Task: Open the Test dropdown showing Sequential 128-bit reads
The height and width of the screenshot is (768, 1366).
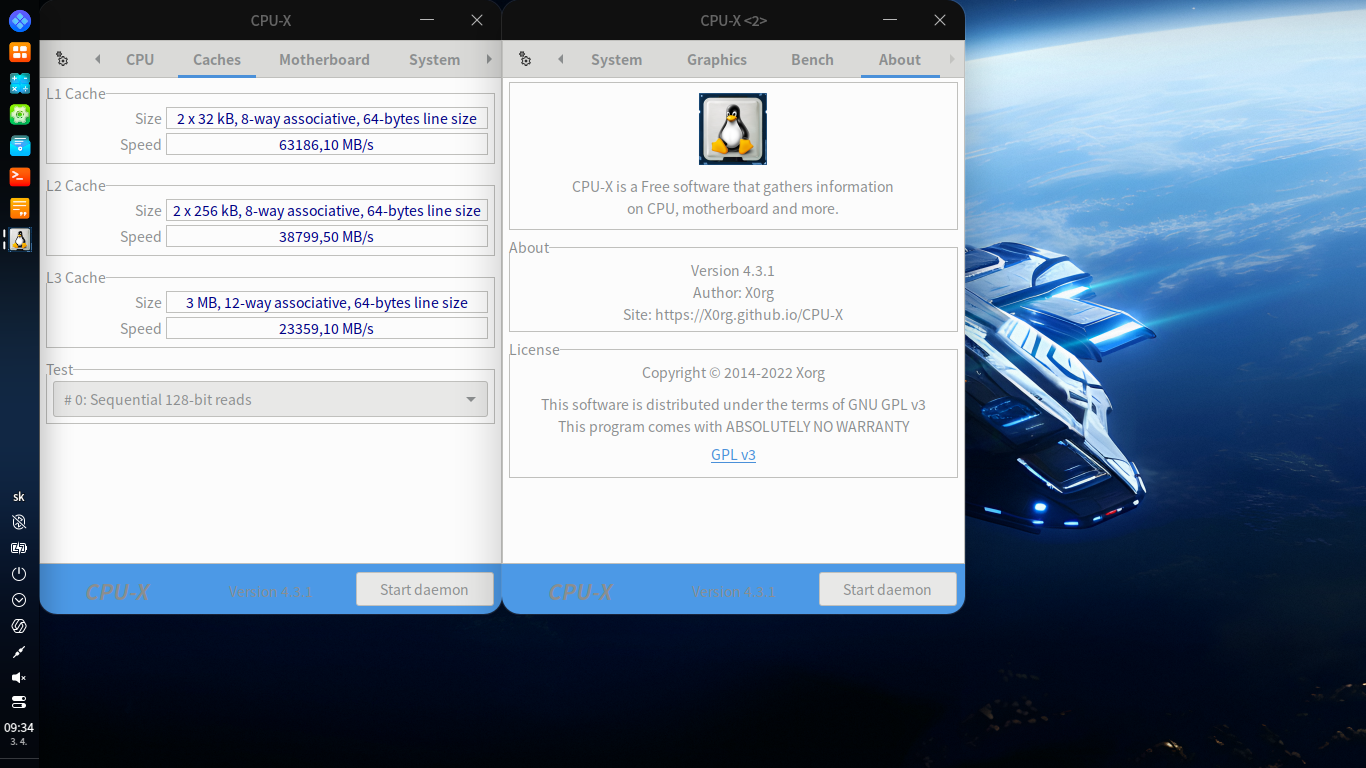Action: pyautogui.click(x=270, y=399)
